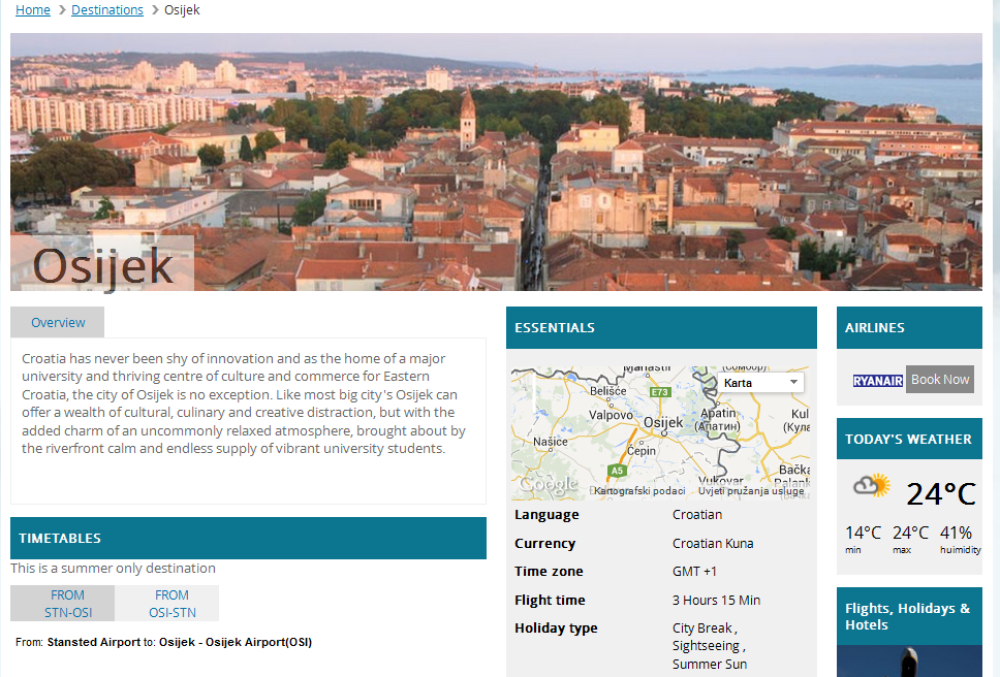Click the Flights, Holidays & Hotels panel heading

908,616
